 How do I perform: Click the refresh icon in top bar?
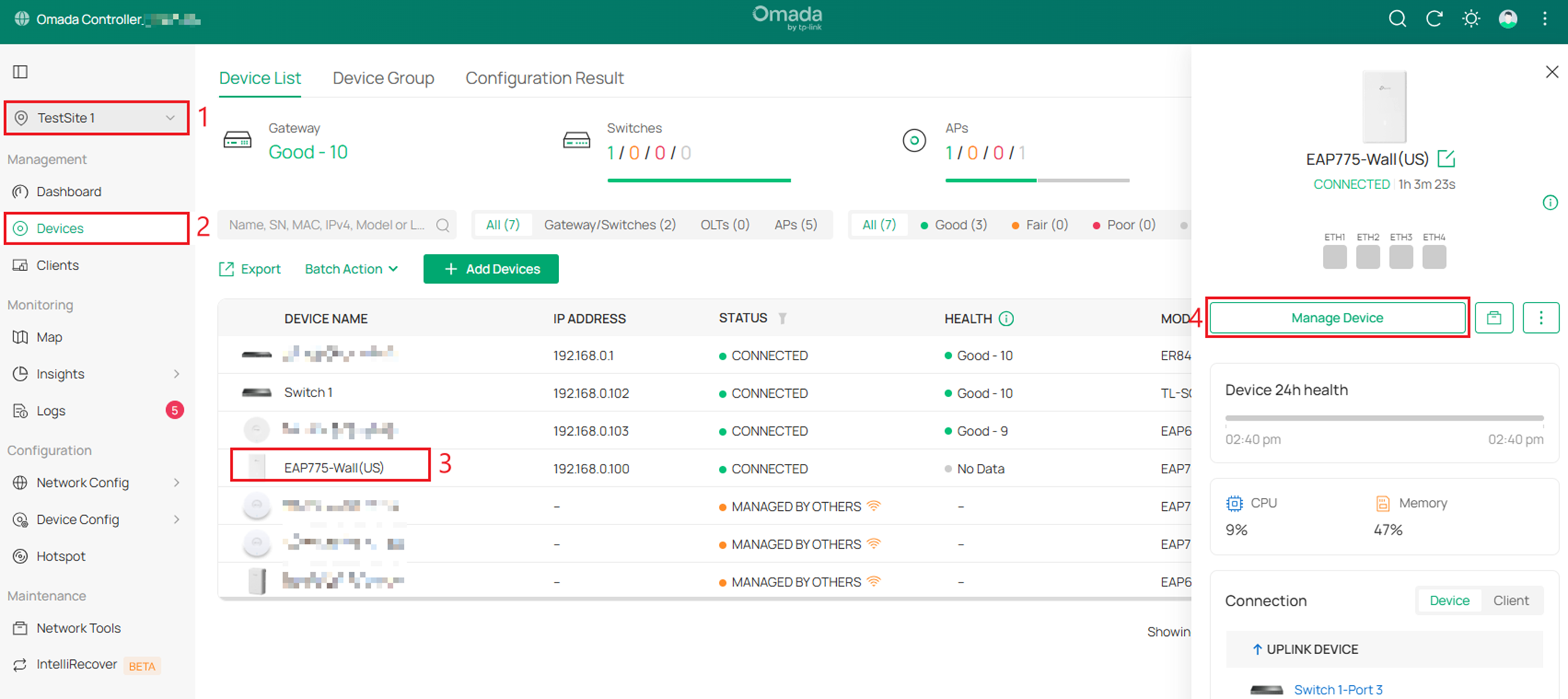click(x=1434, y=19)
